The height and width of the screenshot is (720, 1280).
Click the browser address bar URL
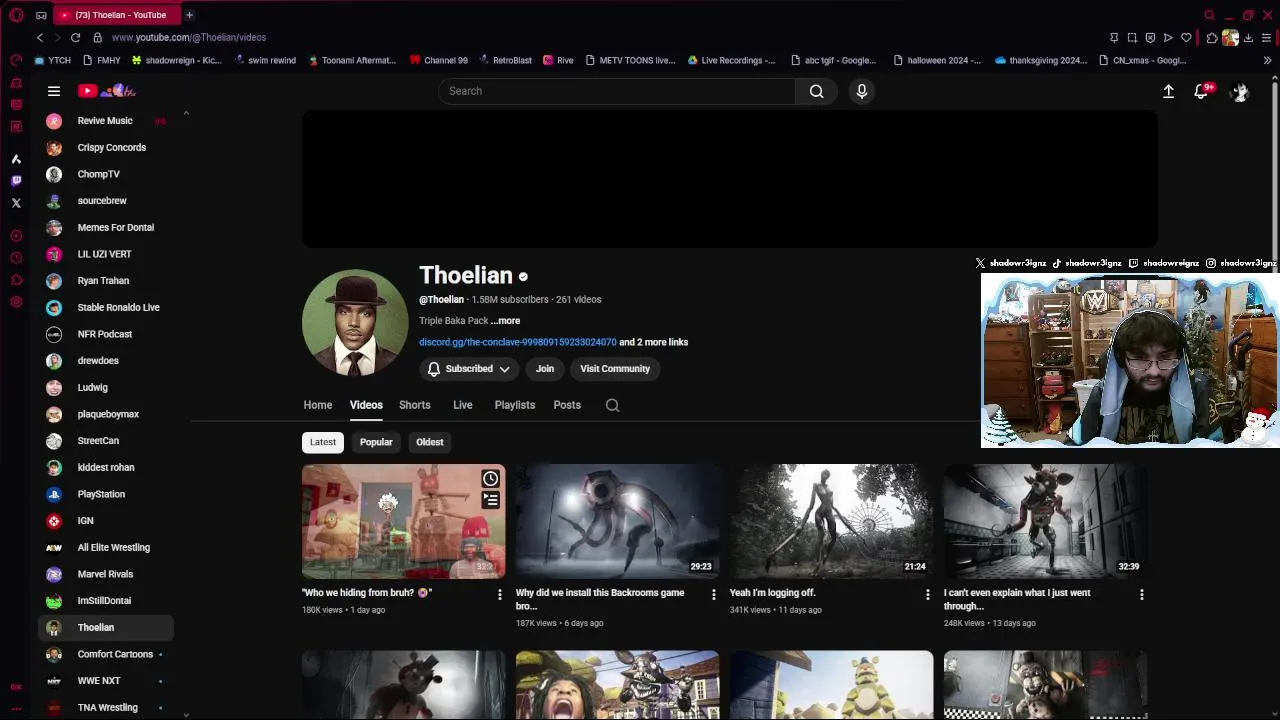[x=189, y=37]
